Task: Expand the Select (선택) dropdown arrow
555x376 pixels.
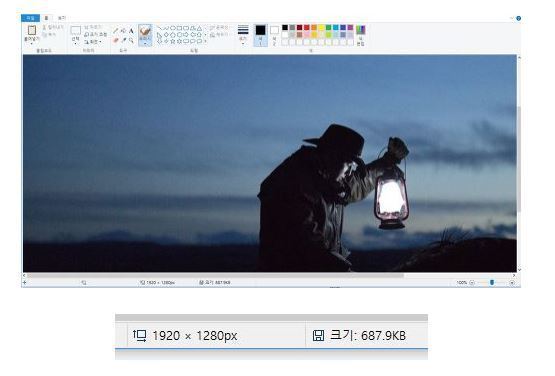Action: coord(75,43)
